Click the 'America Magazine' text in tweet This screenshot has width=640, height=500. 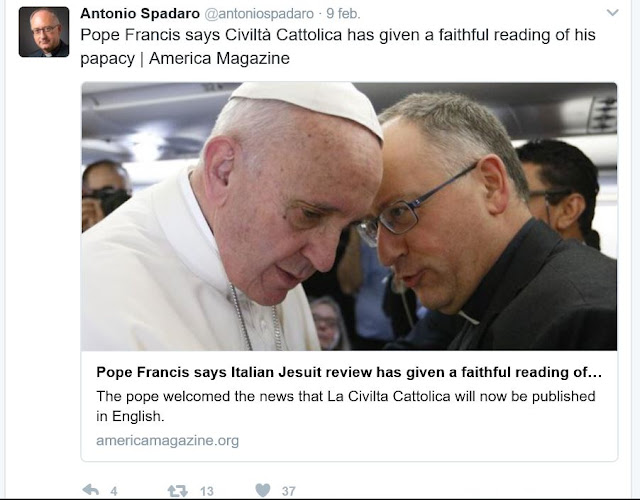[219, 58]
